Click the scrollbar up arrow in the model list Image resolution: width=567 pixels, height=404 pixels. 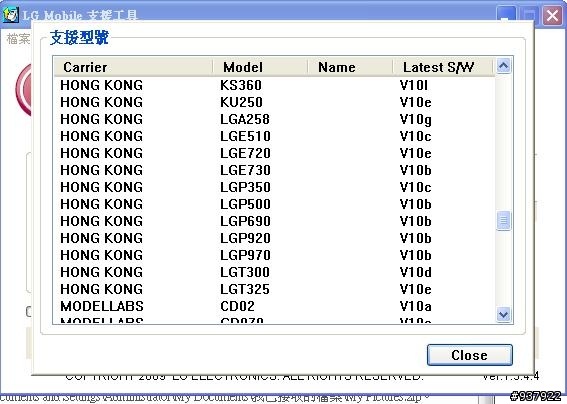coord(503,66)
